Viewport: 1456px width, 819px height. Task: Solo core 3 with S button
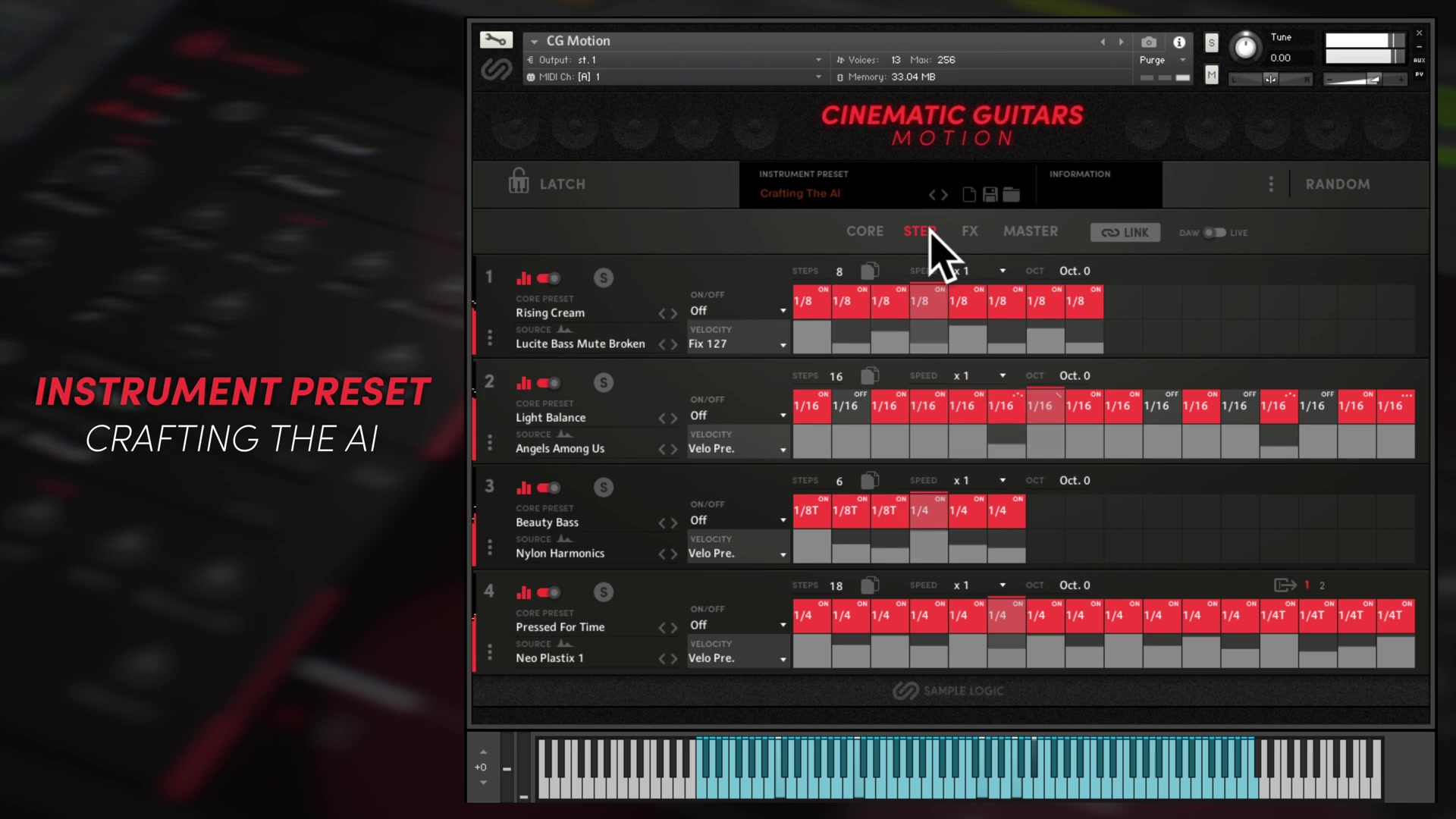pos(604,487)
